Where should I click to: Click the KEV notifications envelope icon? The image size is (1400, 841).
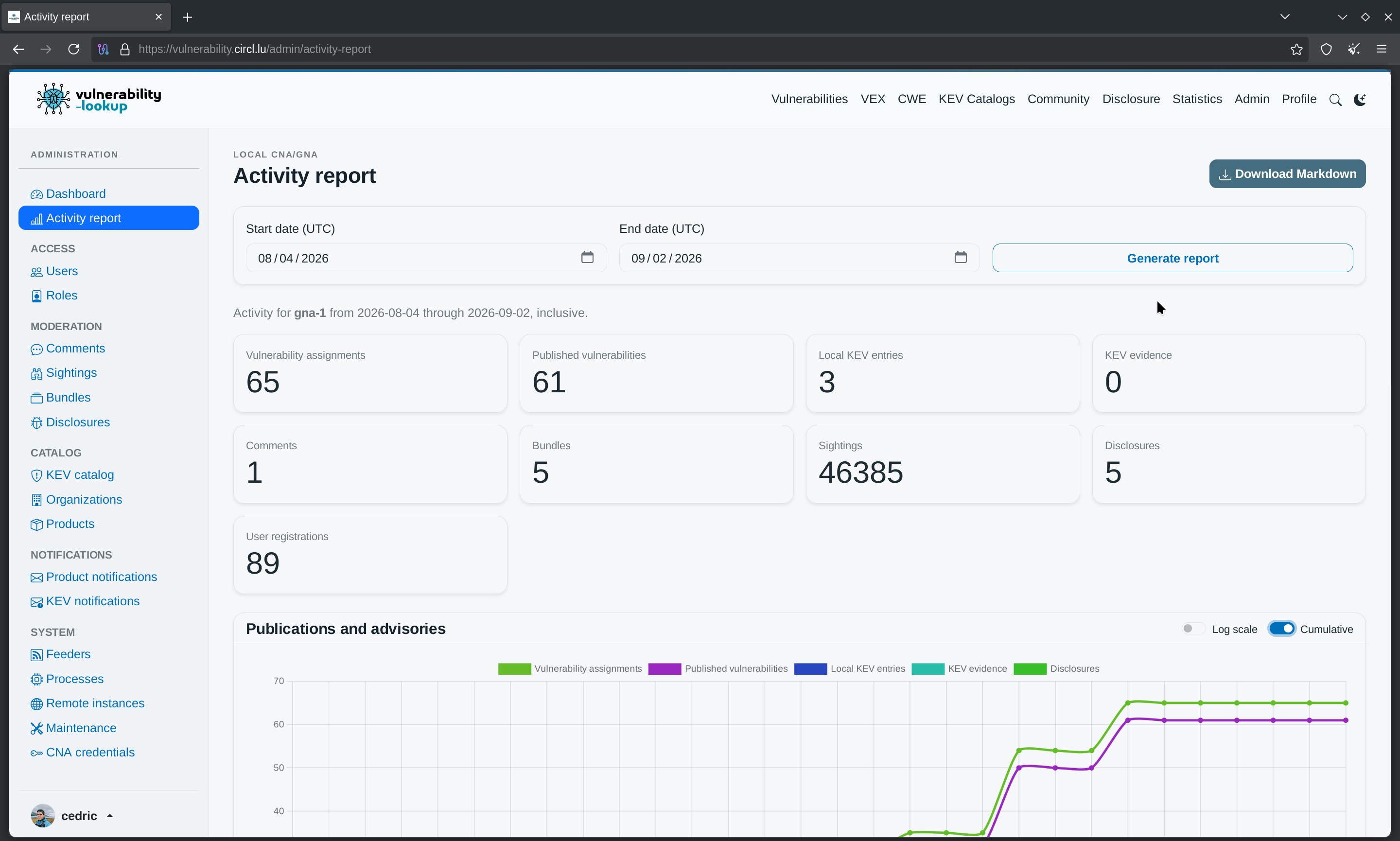point(36,602)
